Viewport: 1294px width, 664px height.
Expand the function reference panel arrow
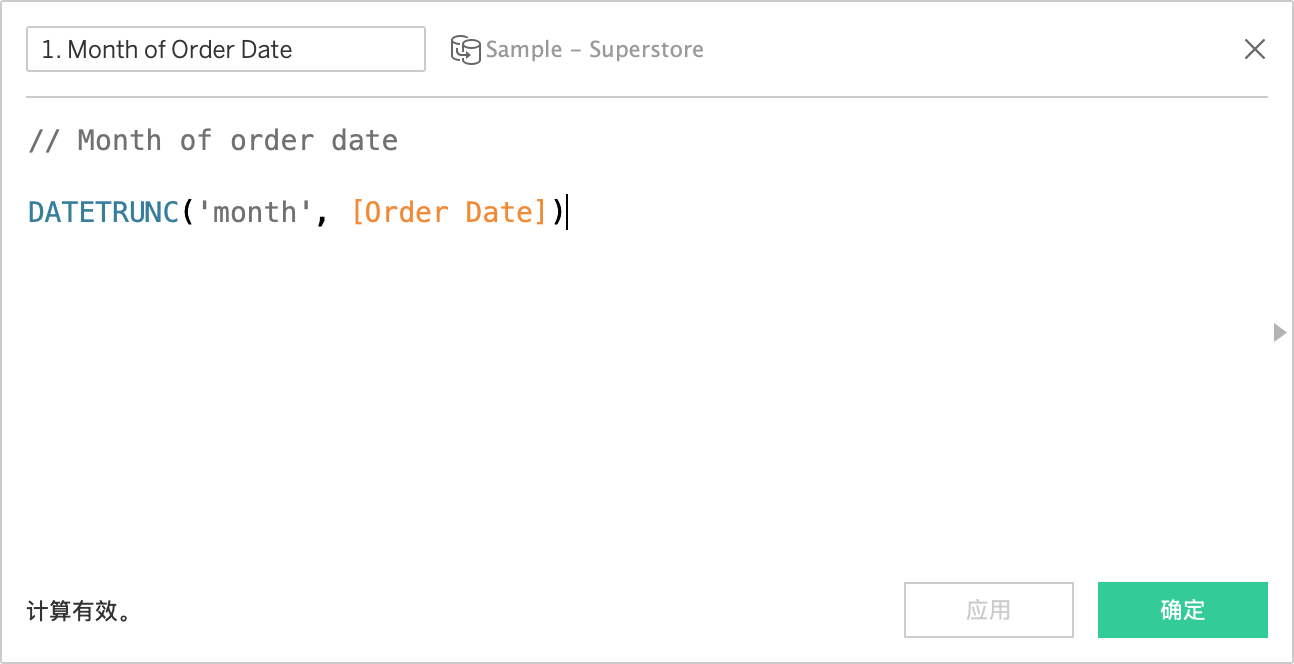(1279, 333)
